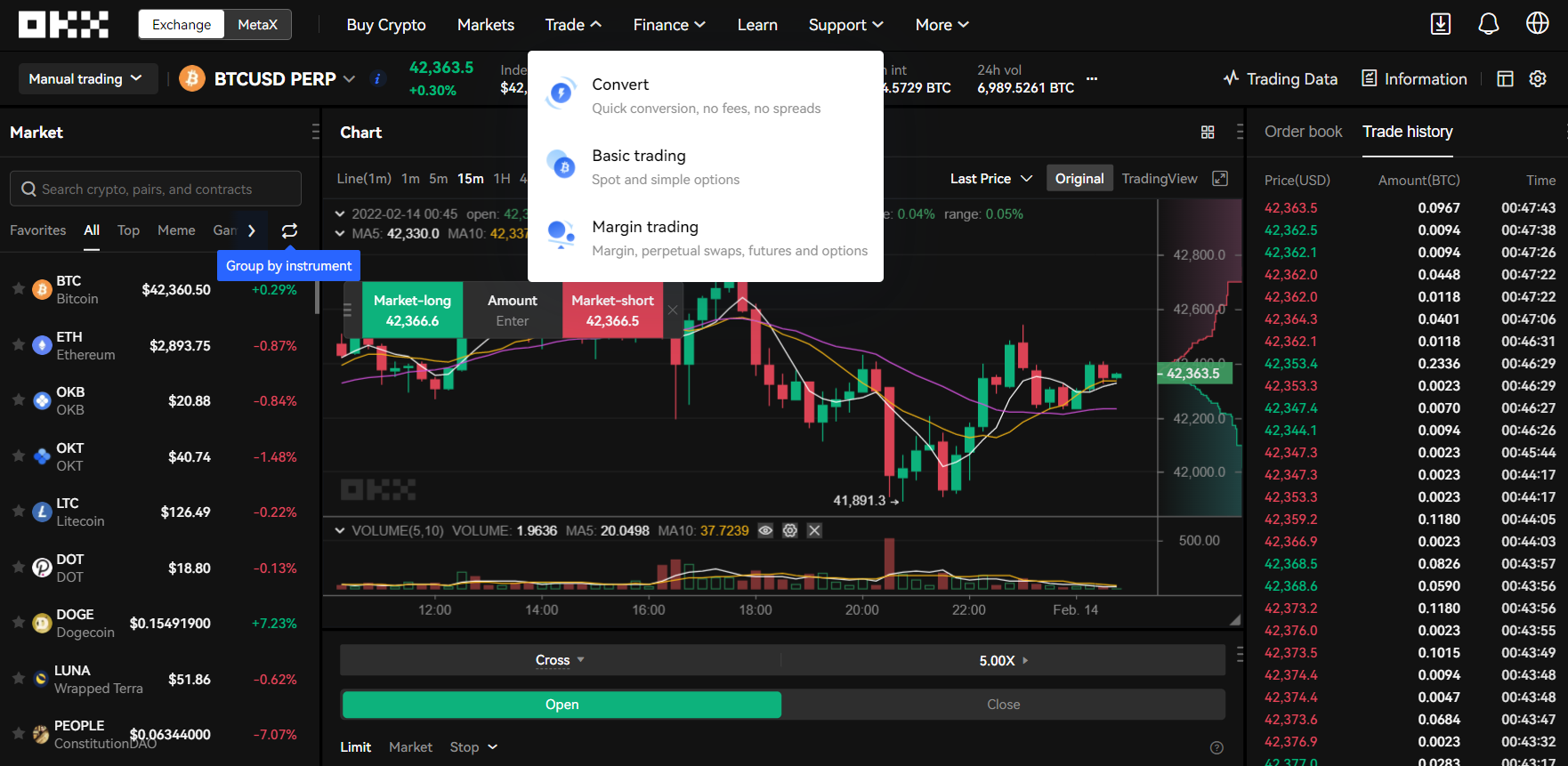Image resolution: width=1568 pixels, height=766 pixels.
Task: Click the Amount Enter field
Action: click(x=513, y=310)
